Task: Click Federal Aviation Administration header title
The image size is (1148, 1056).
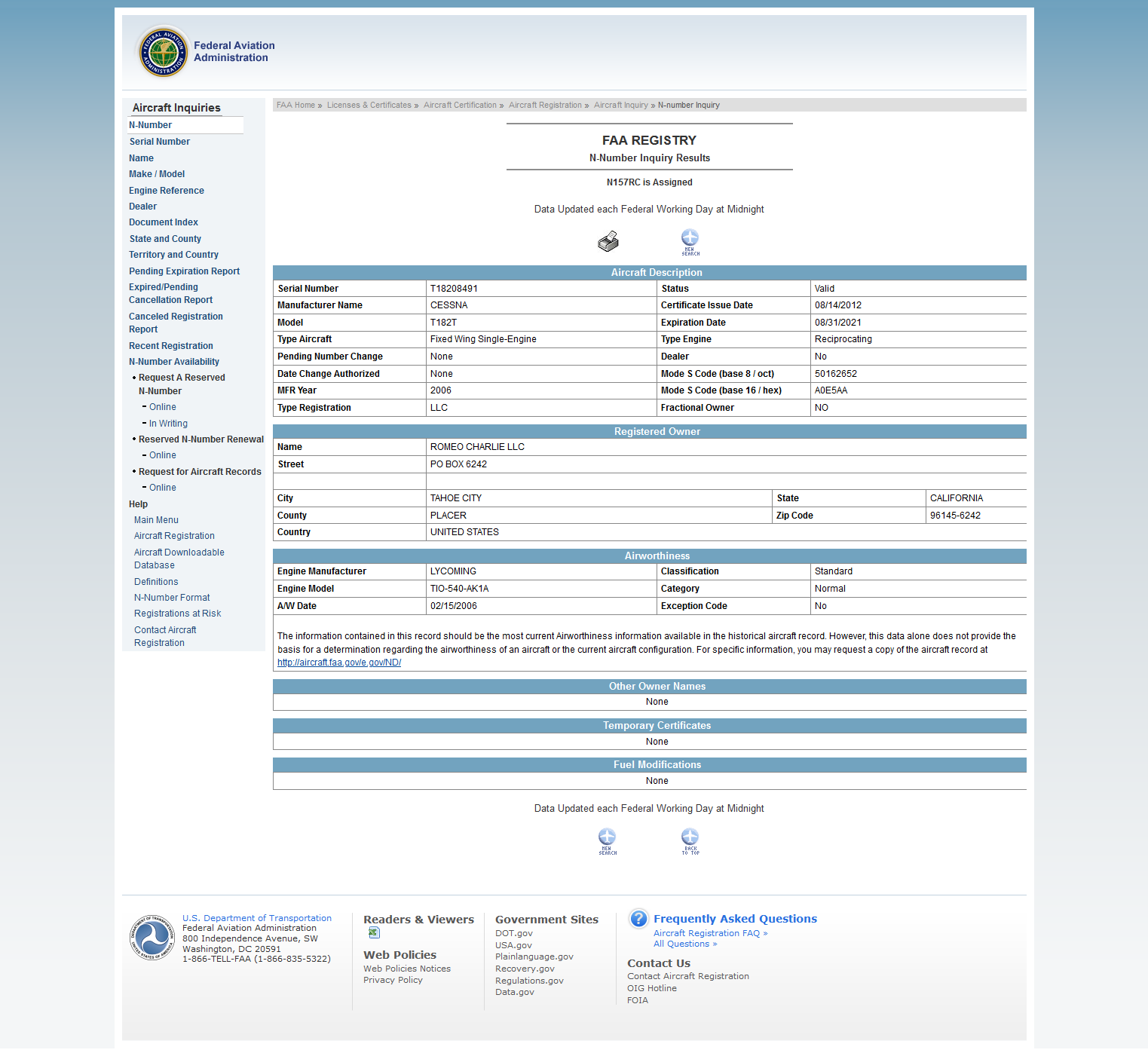Action: tap(234, 51)
